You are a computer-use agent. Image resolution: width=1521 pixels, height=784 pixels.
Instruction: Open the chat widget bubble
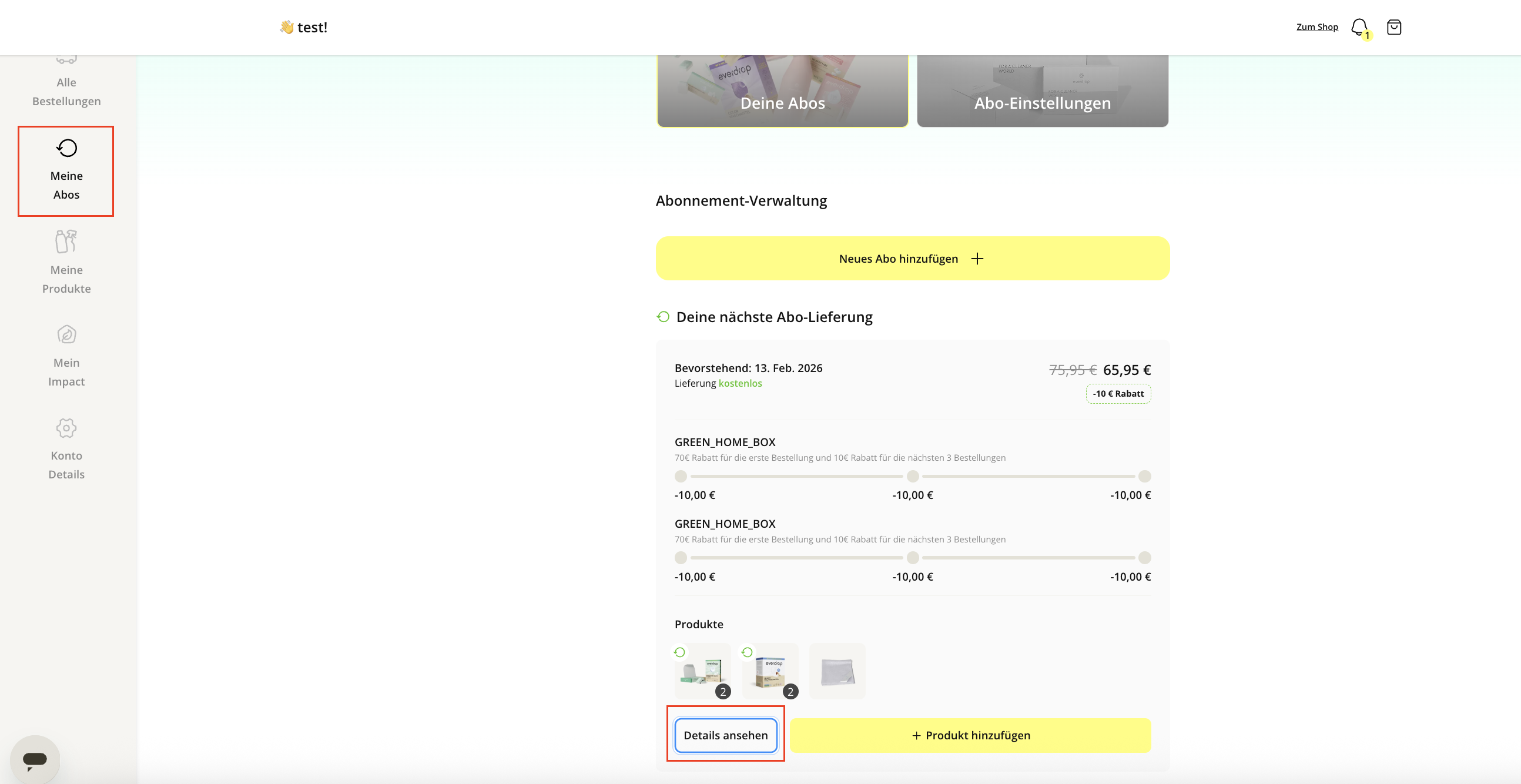click(35, 759)
